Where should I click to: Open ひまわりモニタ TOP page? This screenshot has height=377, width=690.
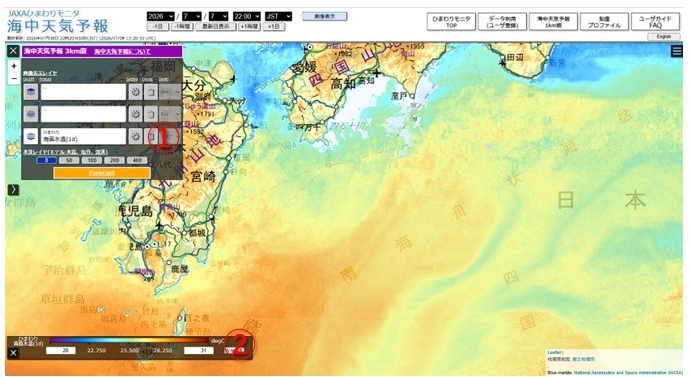pyautogui.click(x=451, y=22)
